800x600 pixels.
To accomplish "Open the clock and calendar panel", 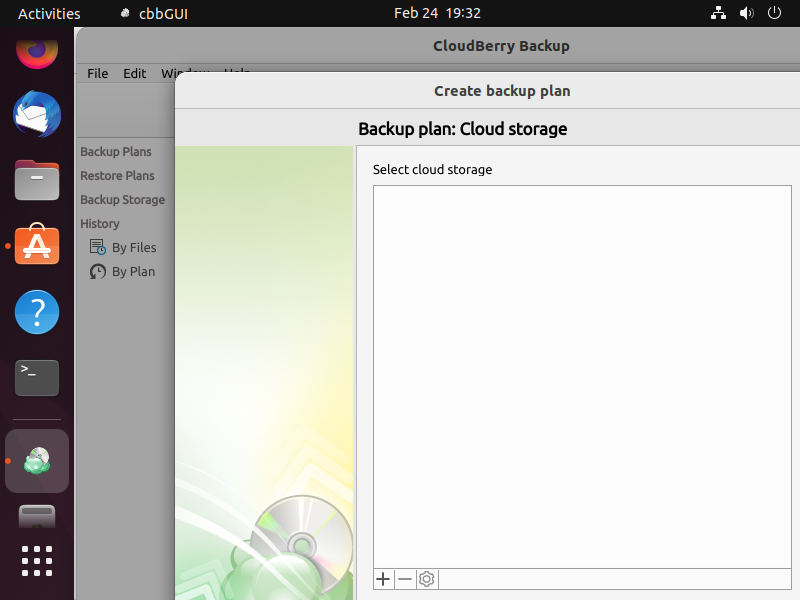I will tap(437, 13).
